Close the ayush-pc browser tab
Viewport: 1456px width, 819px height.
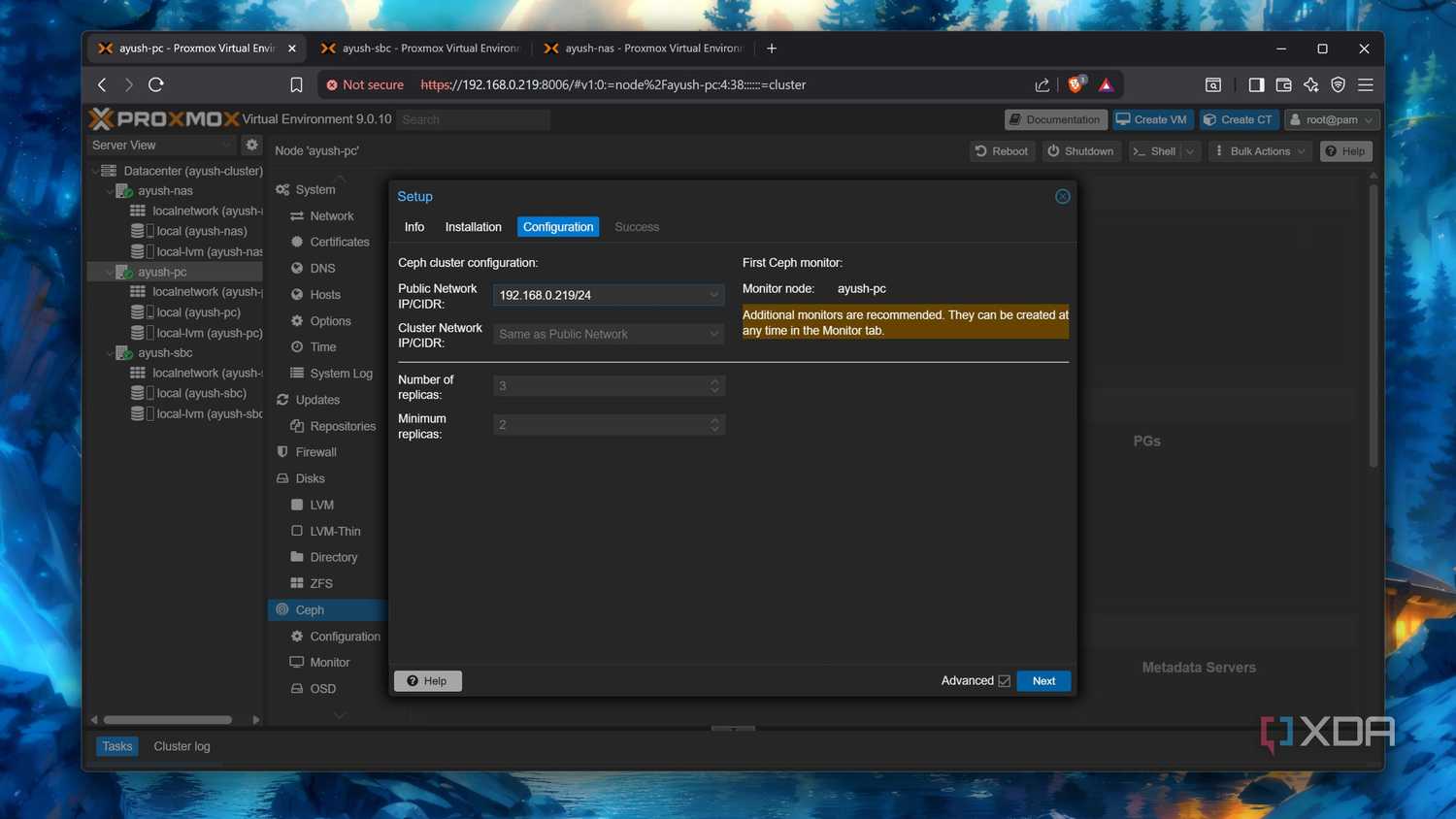(292, 48)
